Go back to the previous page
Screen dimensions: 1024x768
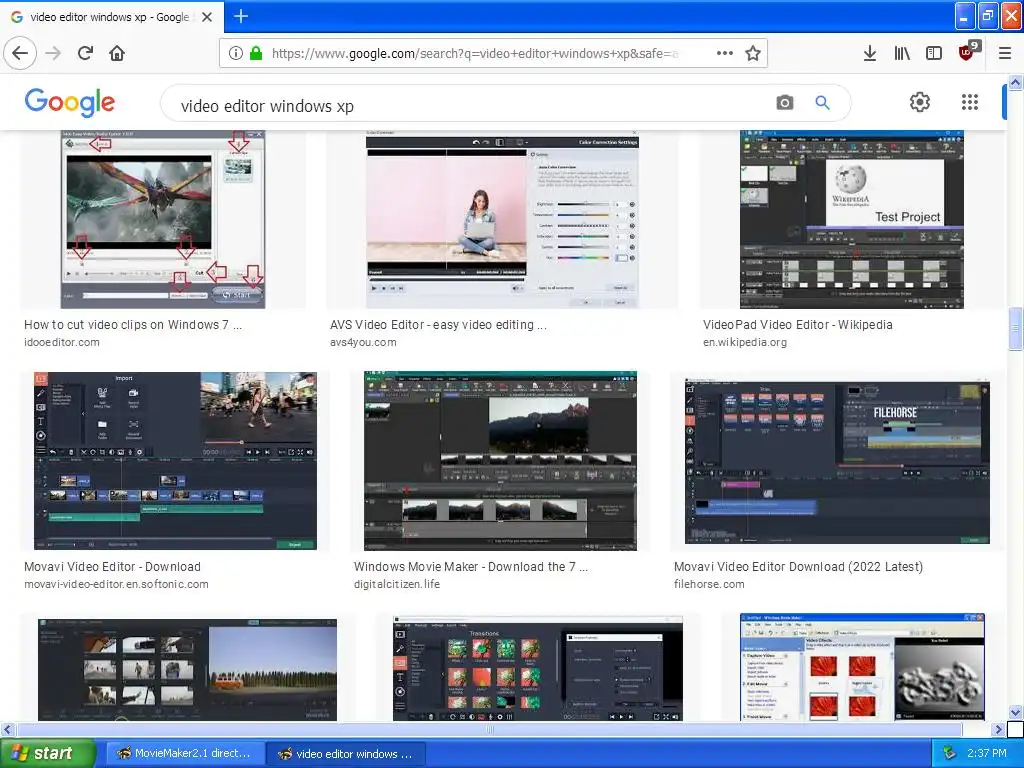point(20,53)
